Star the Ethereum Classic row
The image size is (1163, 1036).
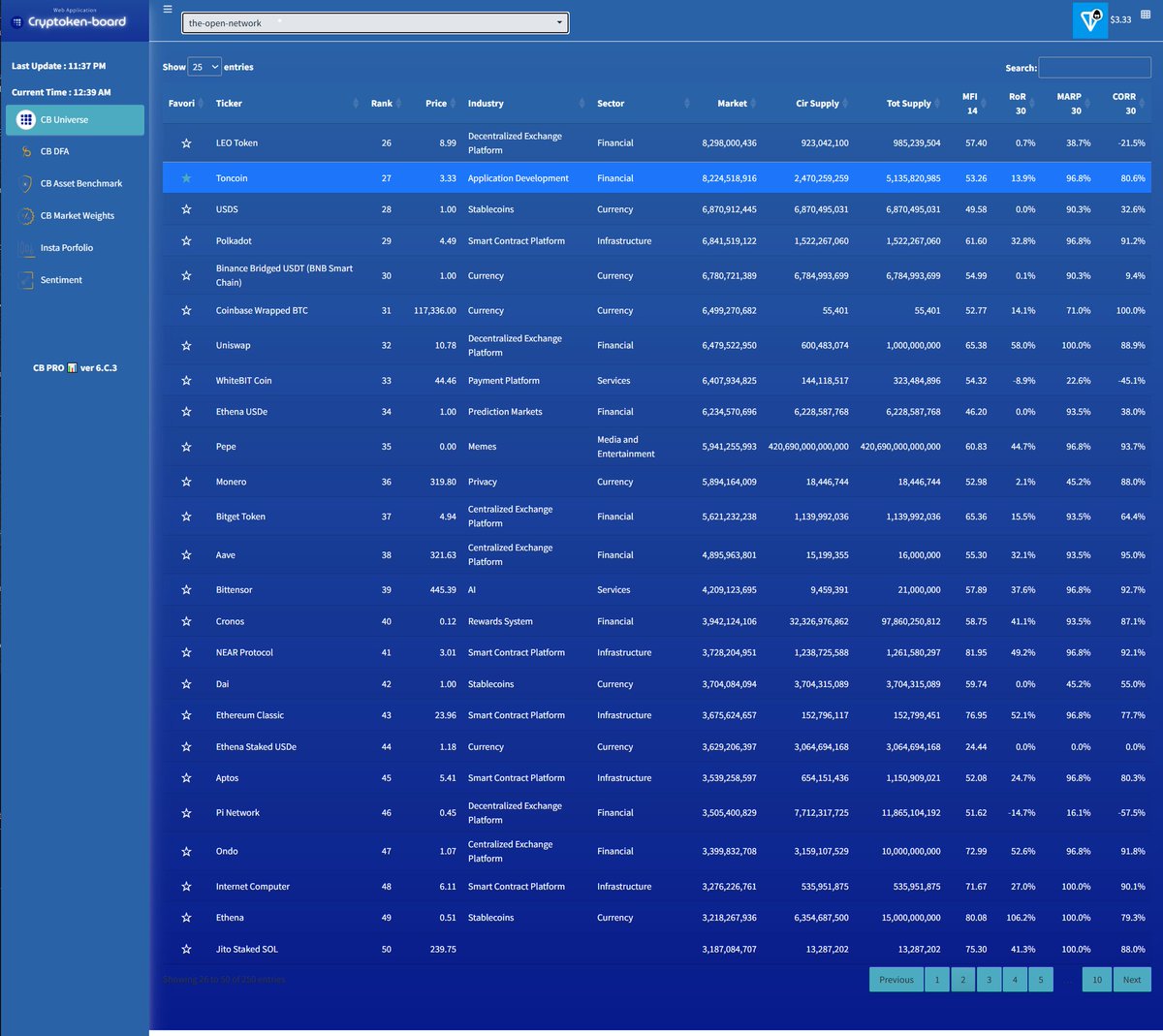tap(186, 715)
